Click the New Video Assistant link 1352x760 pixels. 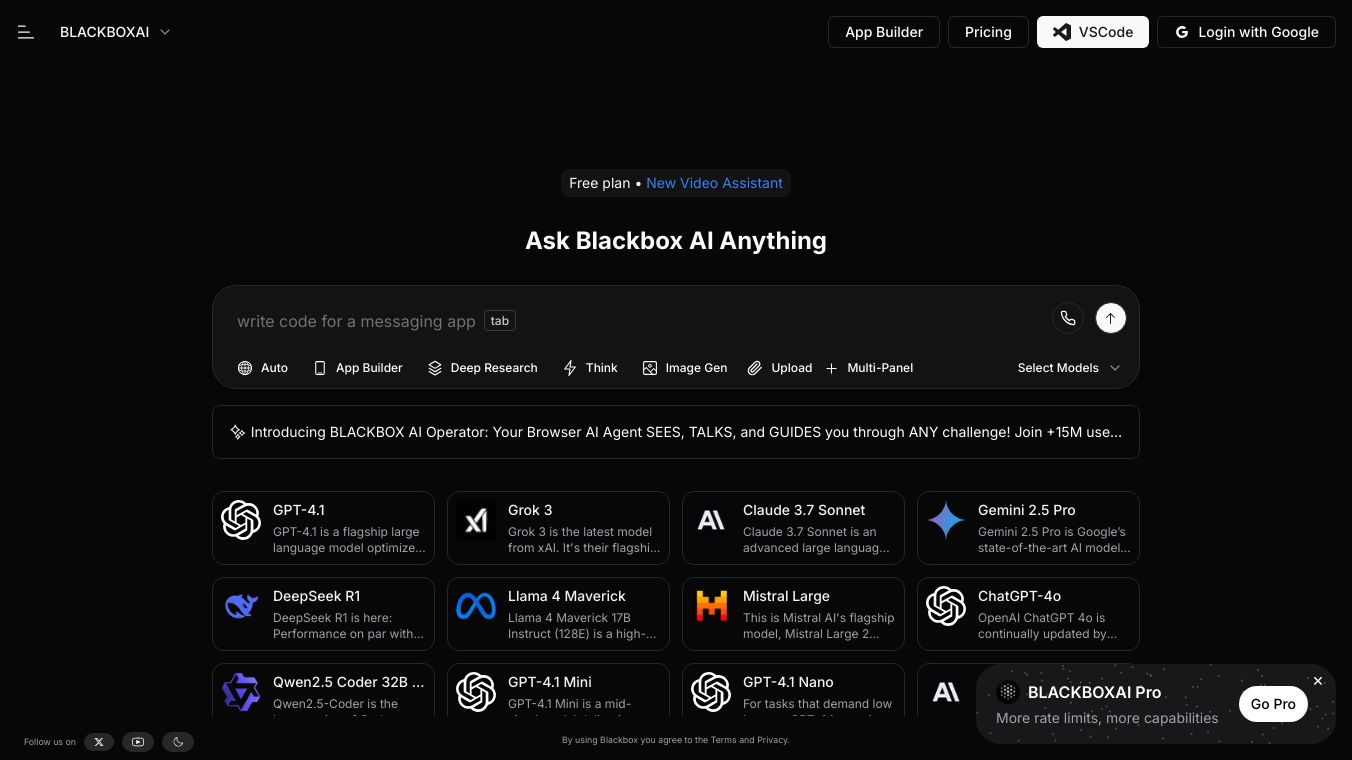(x=714, y=183)
